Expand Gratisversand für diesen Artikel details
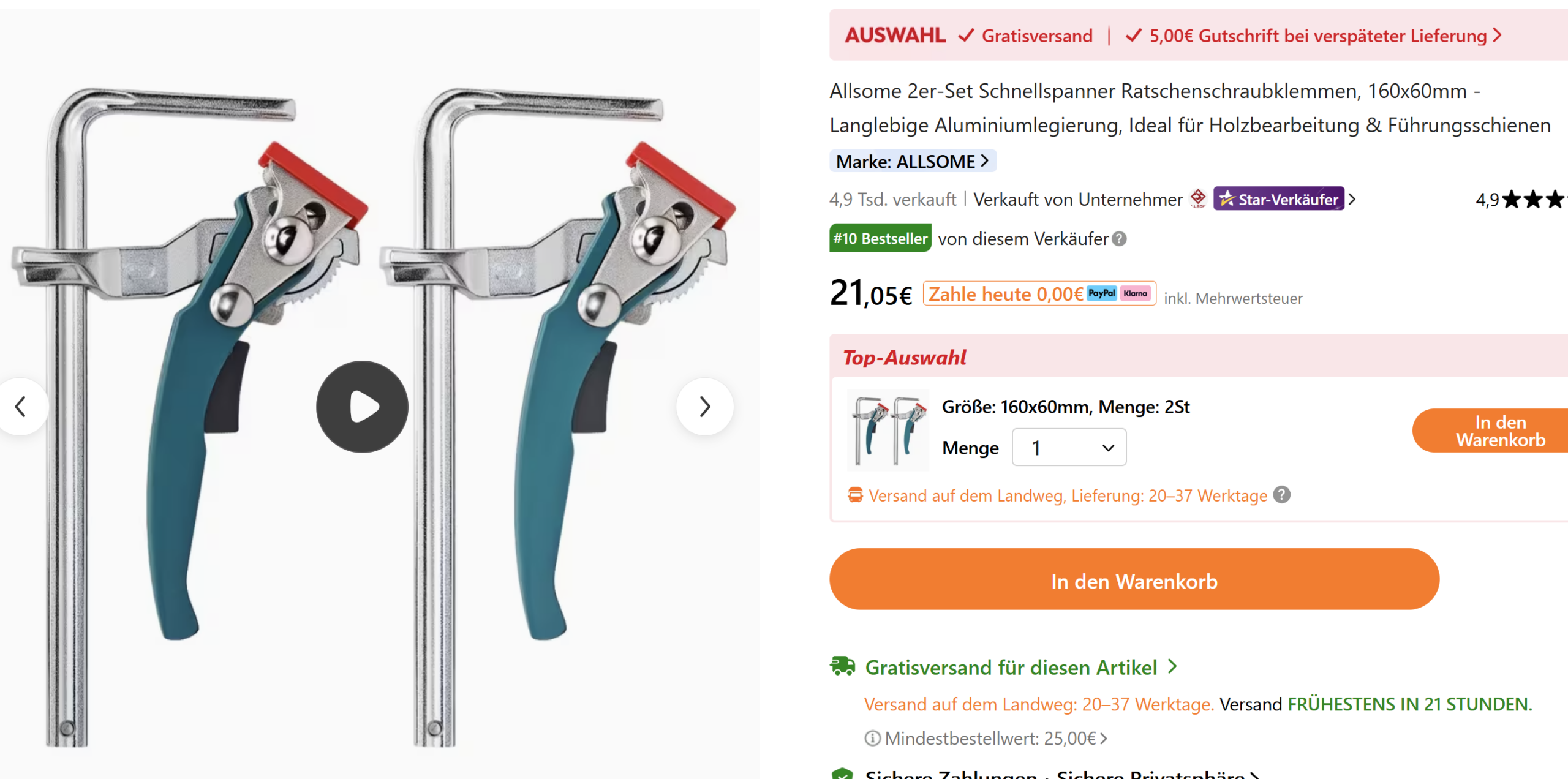Viewport: 1568px width, 779px height. 1021,667
